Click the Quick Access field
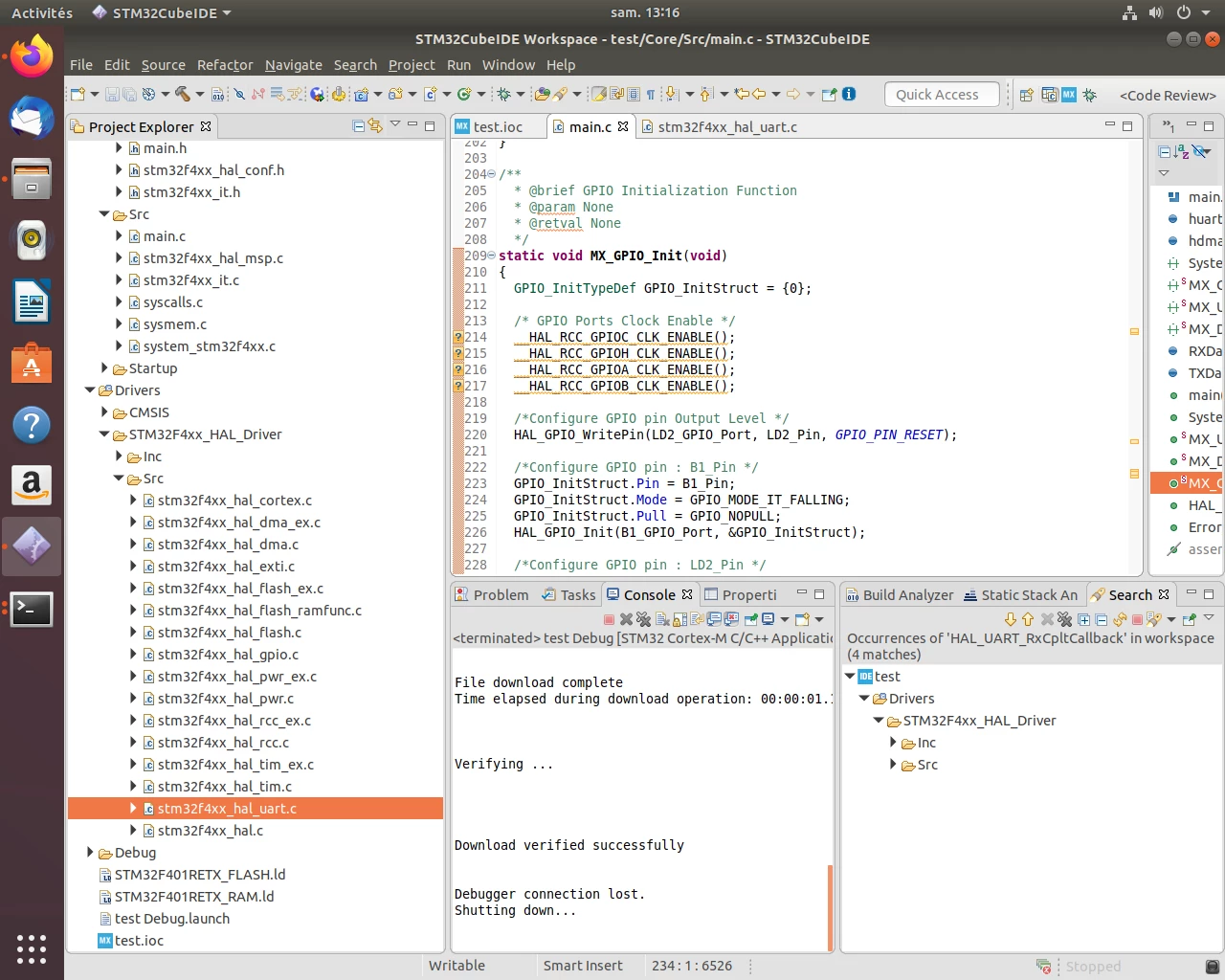Screen dimensions: 1225x980 [x=942, y=94]
